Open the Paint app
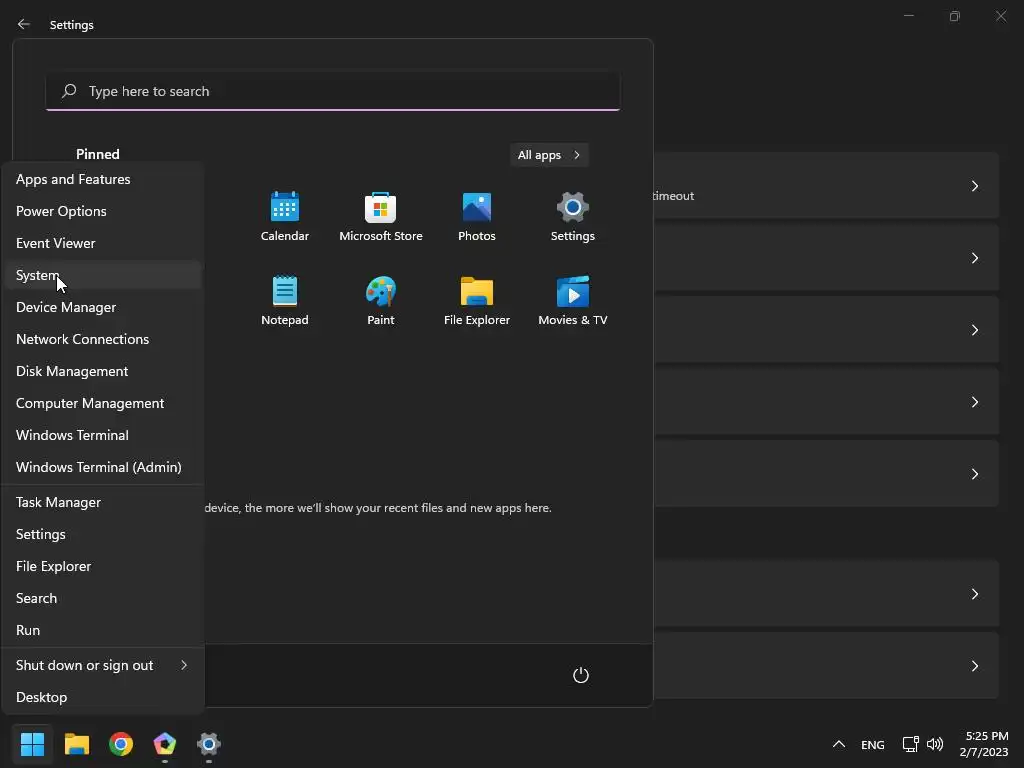 click(381, 300)
